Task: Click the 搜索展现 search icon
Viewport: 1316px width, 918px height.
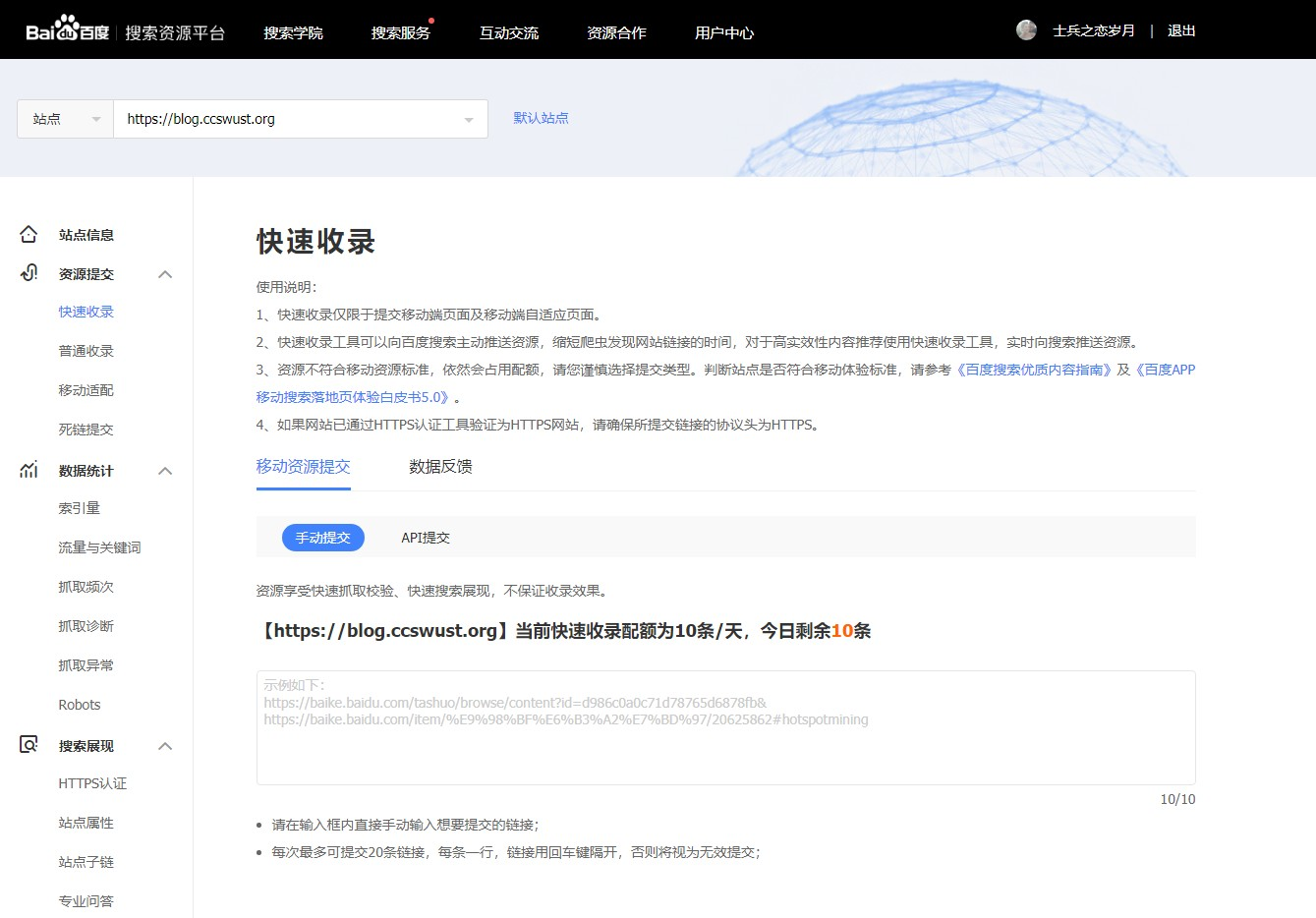Action: tap(29, 745)
